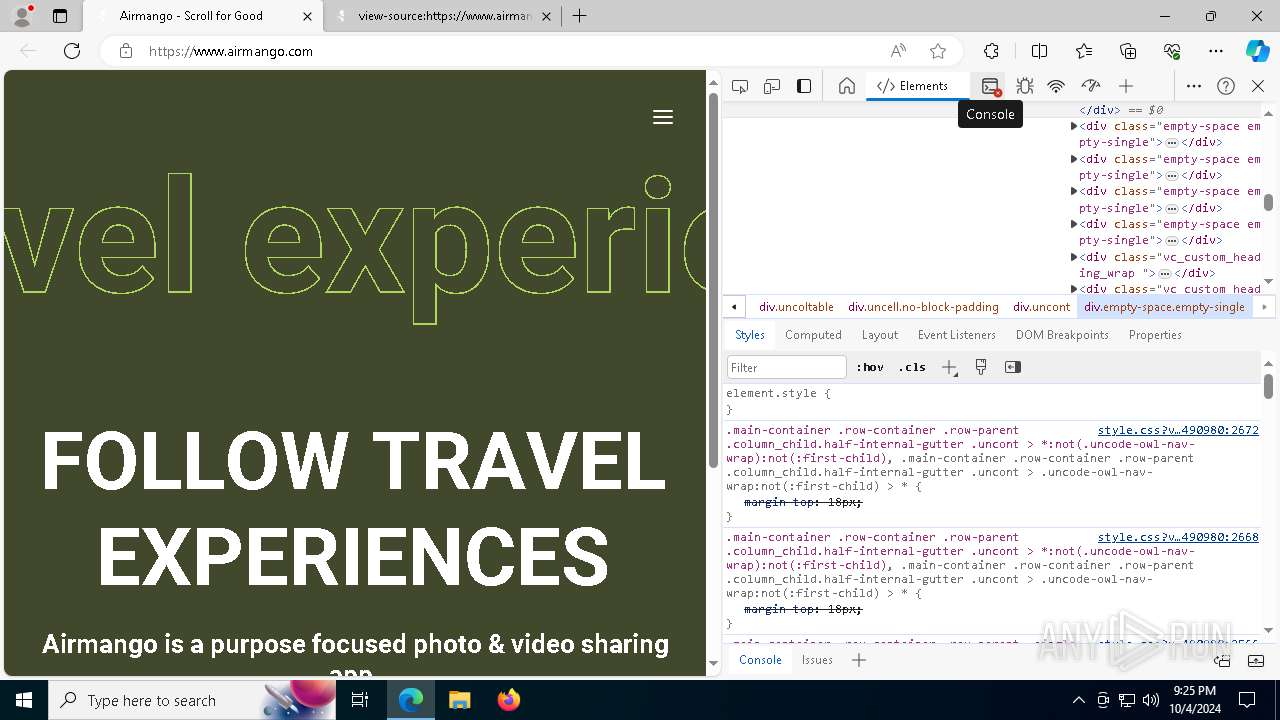Expand the fourth empty-space div node

point(1074,224)
